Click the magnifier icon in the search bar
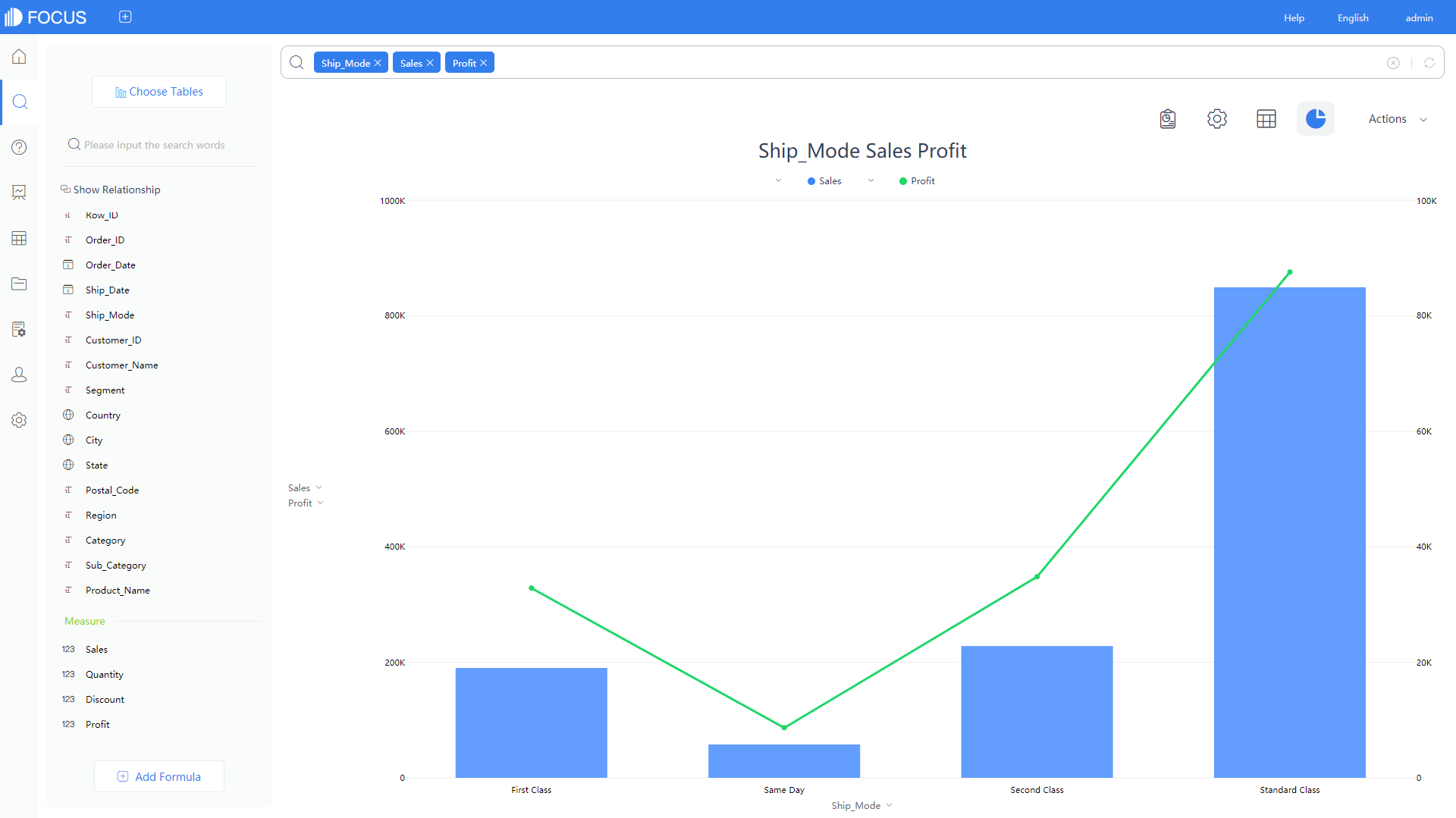The width and height of the screenshot is (1456, 818). (x=297, y=63)
